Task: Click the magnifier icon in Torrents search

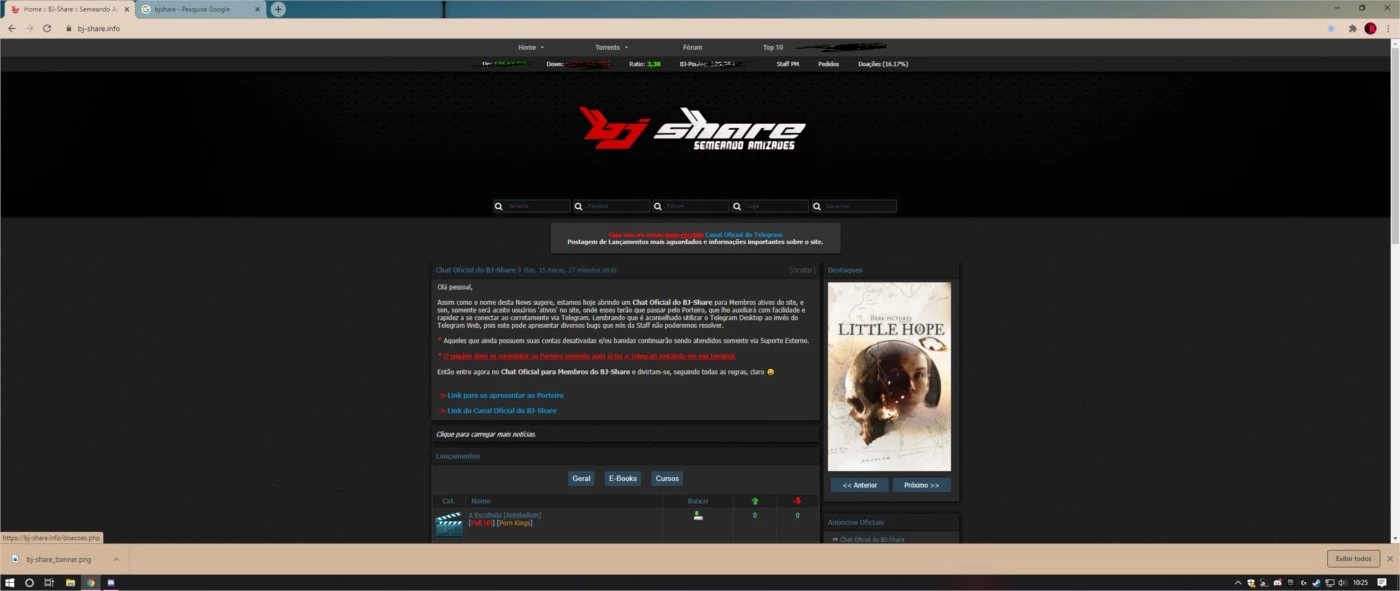Action: (x=498, y=206)
